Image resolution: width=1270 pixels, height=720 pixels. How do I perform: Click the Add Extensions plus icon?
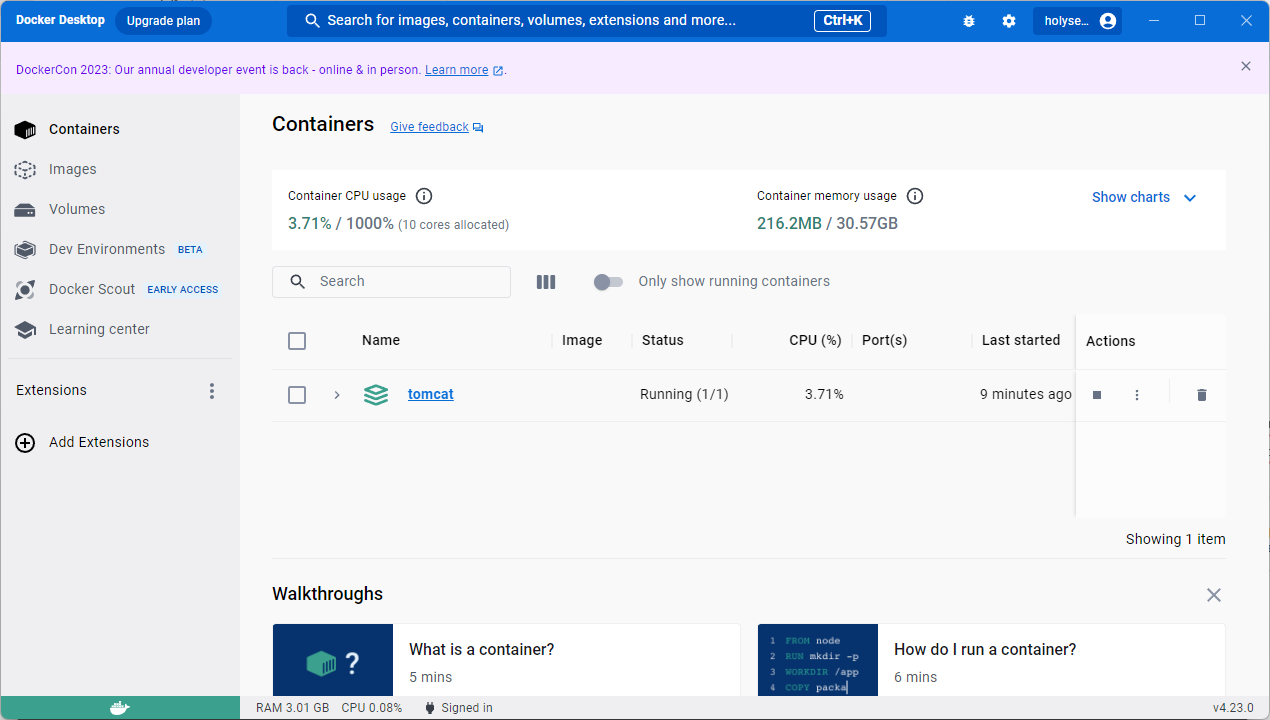pos(25,442)
